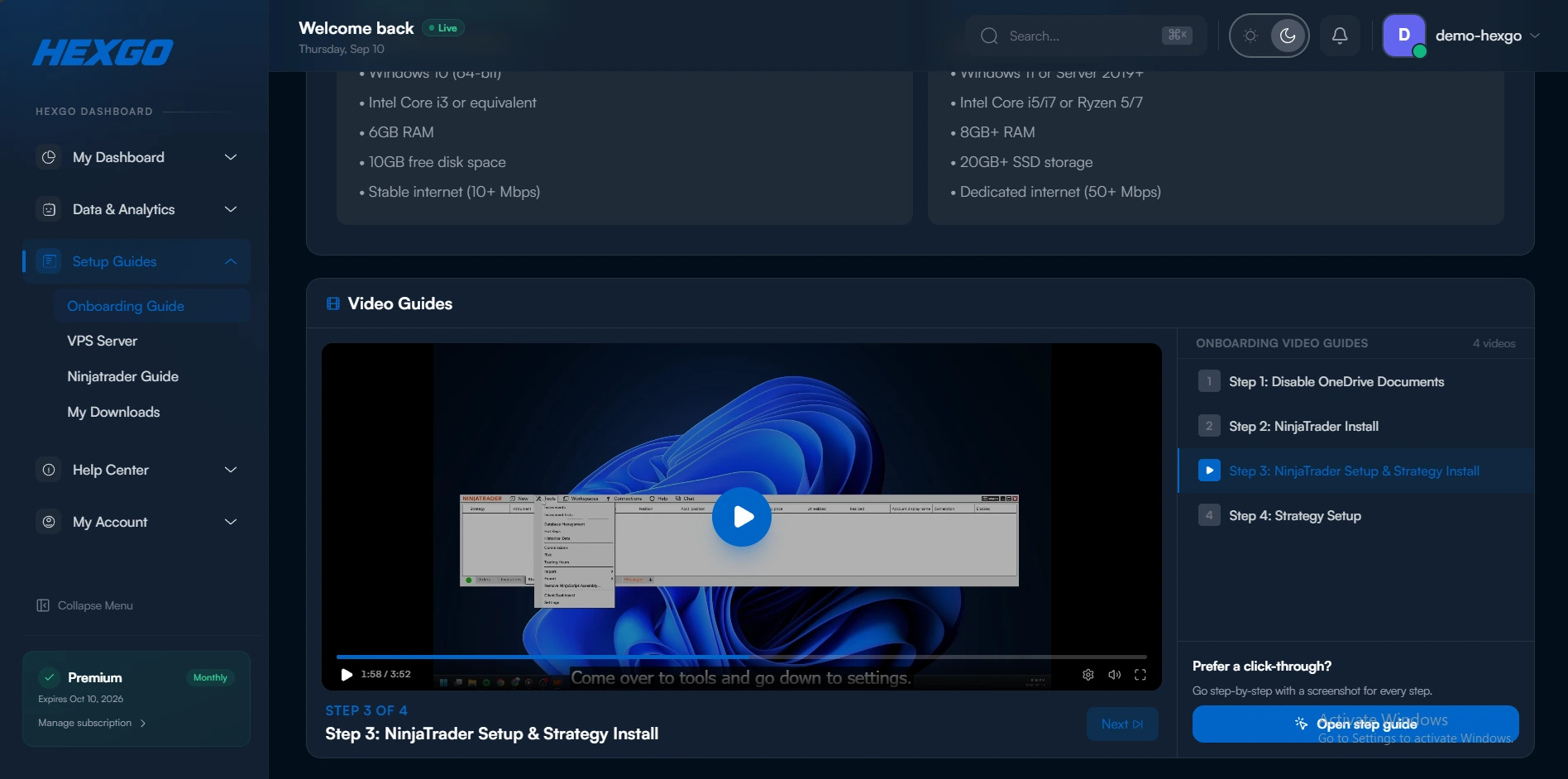This screenshot has height=779, width=1568.
Task: Click the Step 3 playing icon badge
Action: pos(1209,471)
